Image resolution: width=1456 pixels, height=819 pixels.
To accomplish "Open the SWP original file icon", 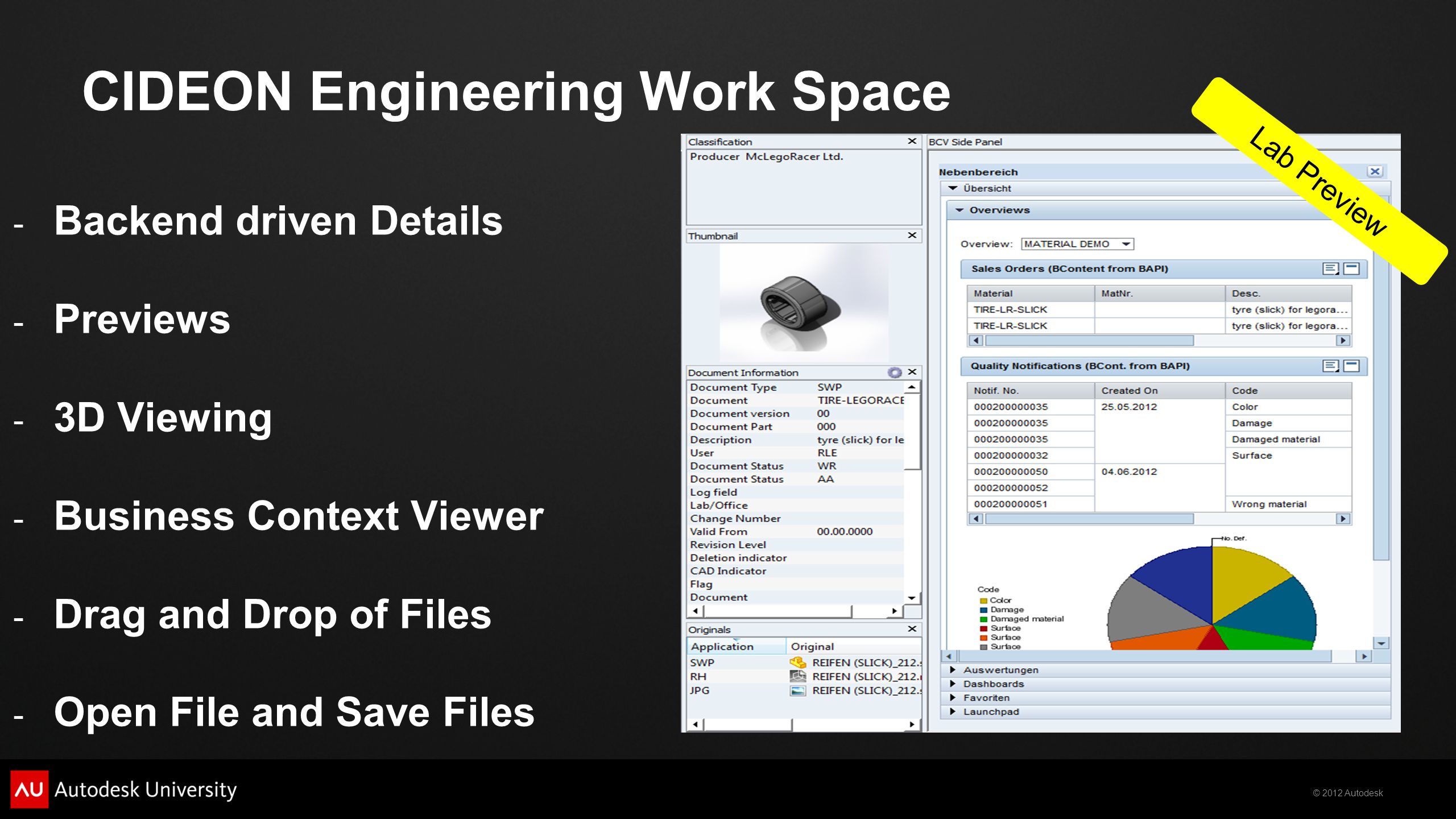I will (798, 663).
